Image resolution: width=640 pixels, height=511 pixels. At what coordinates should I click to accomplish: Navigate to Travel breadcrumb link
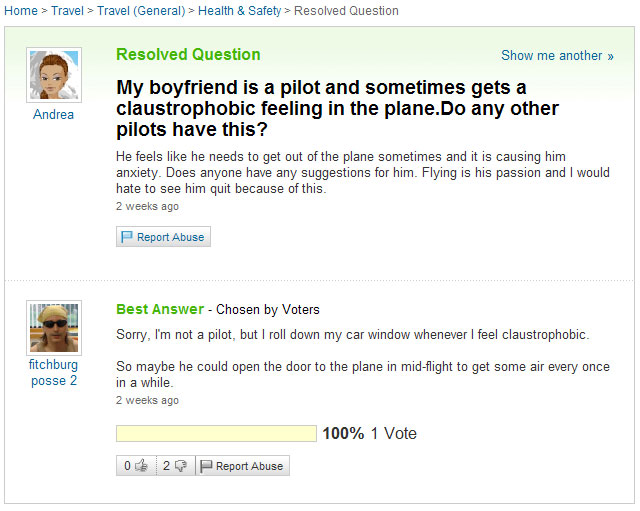tap(67, 11)
